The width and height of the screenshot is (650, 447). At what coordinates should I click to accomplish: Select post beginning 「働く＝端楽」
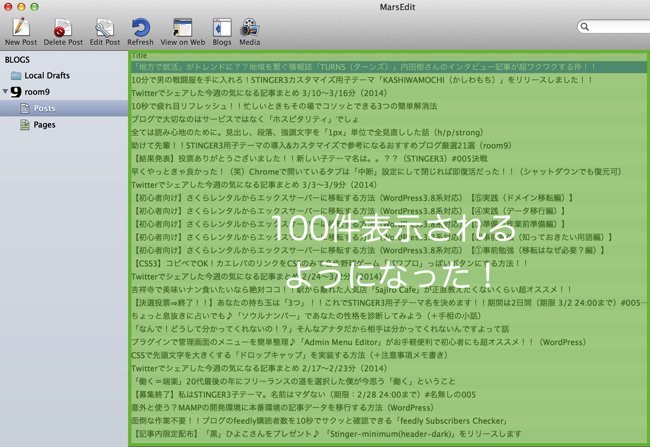388,381
